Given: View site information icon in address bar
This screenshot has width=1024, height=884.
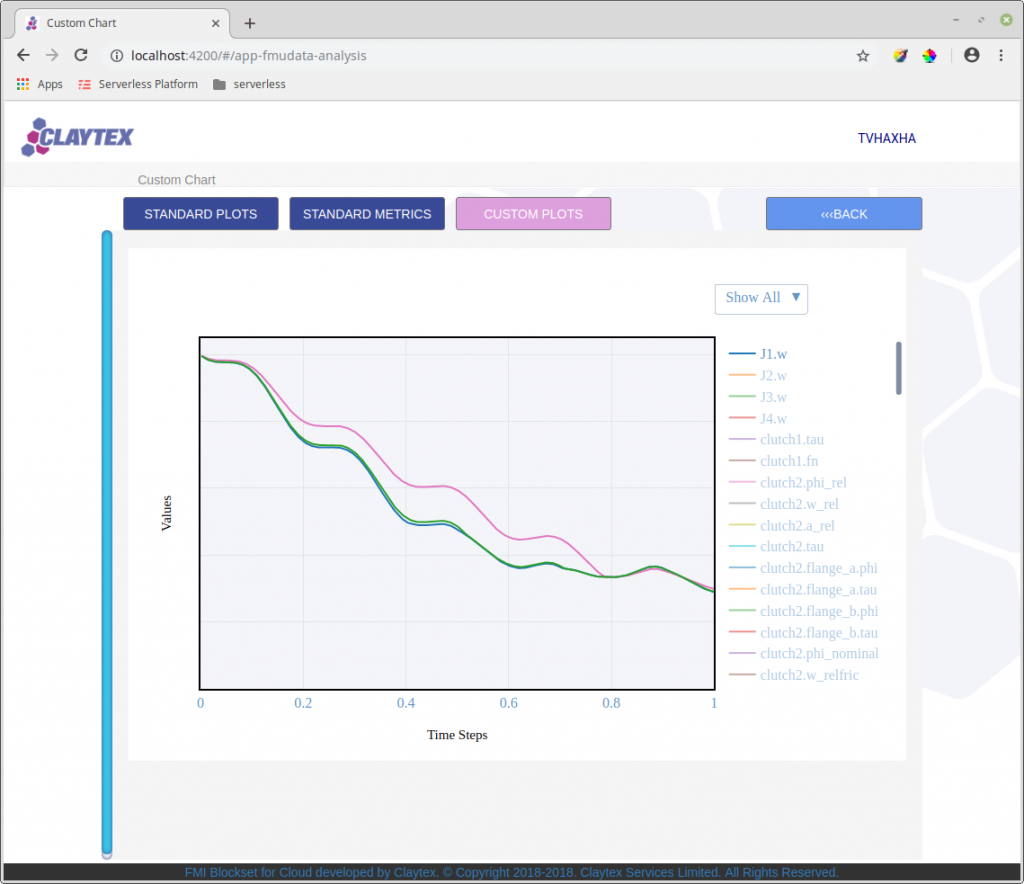Looking at the screenshot, I should point(116,56).
